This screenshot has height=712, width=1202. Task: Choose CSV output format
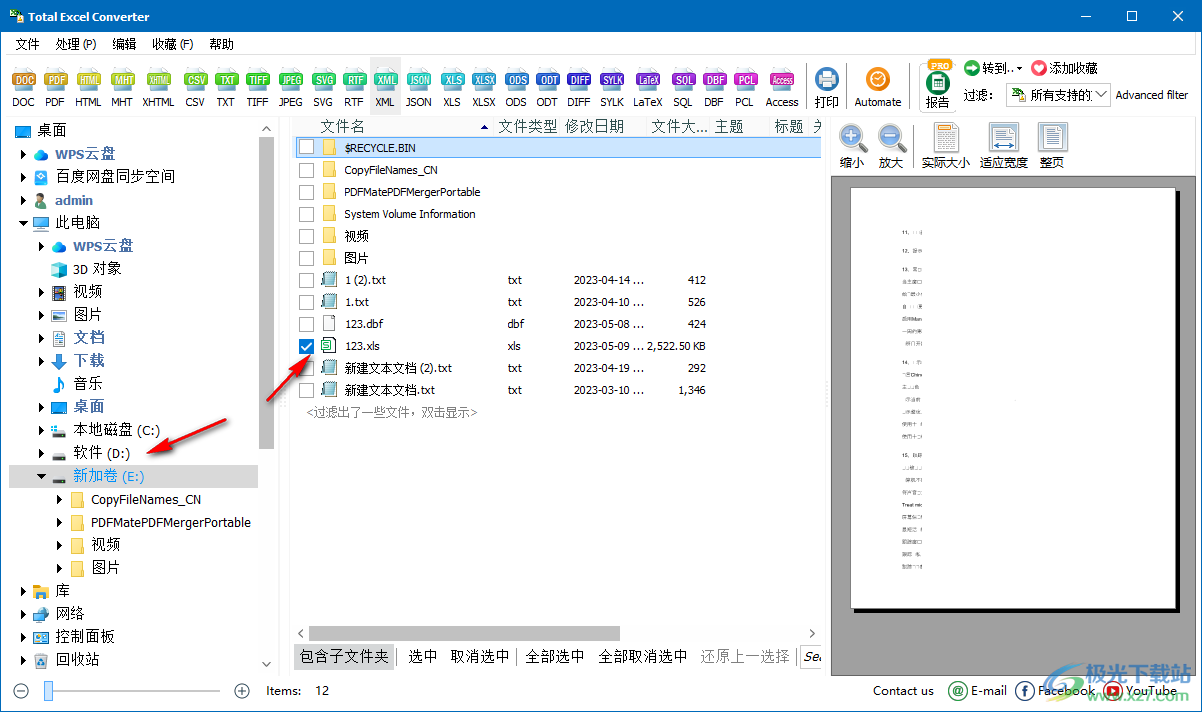pos(195,89)
